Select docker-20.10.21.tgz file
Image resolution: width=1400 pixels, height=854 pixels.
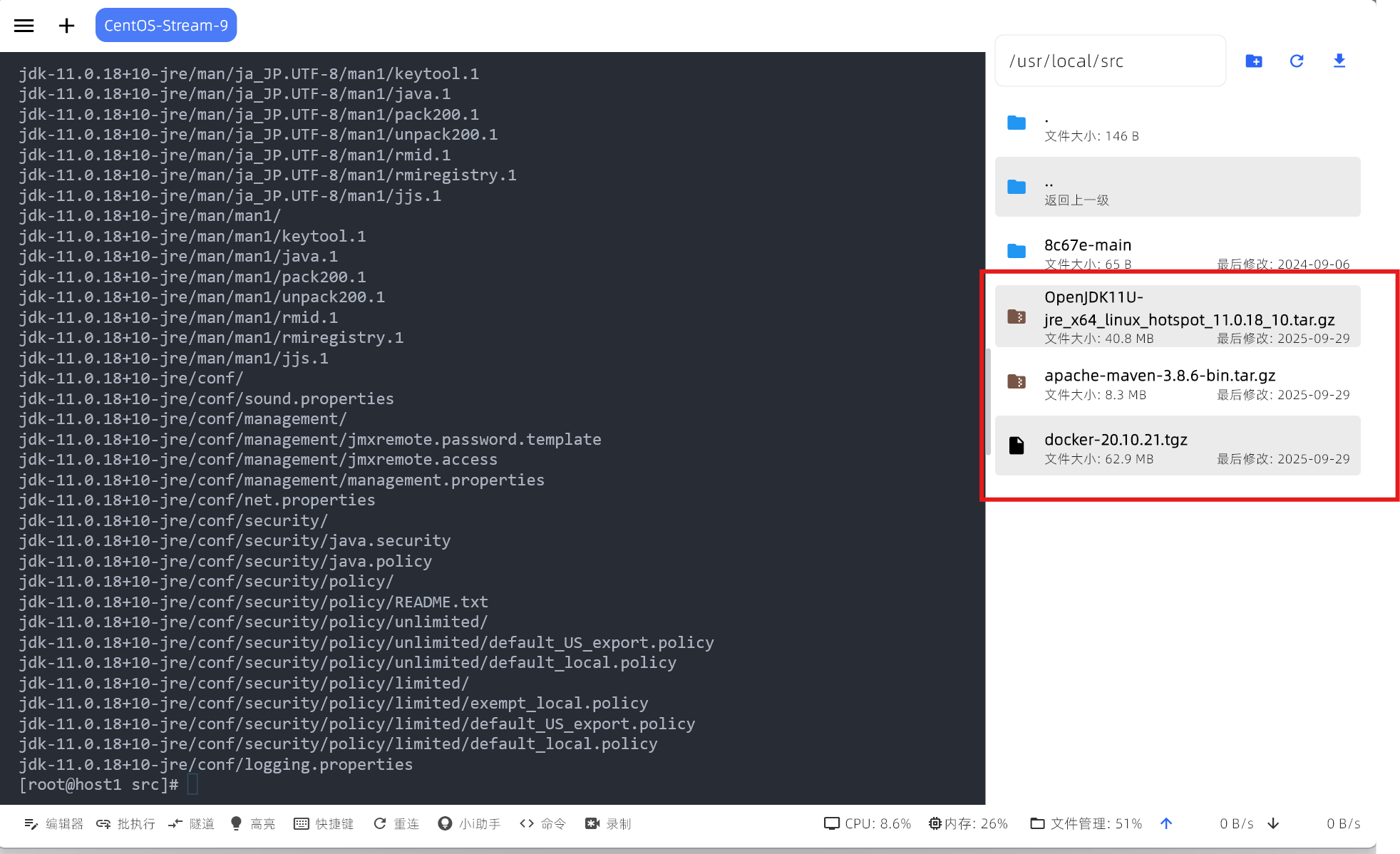coord(1178,446)
